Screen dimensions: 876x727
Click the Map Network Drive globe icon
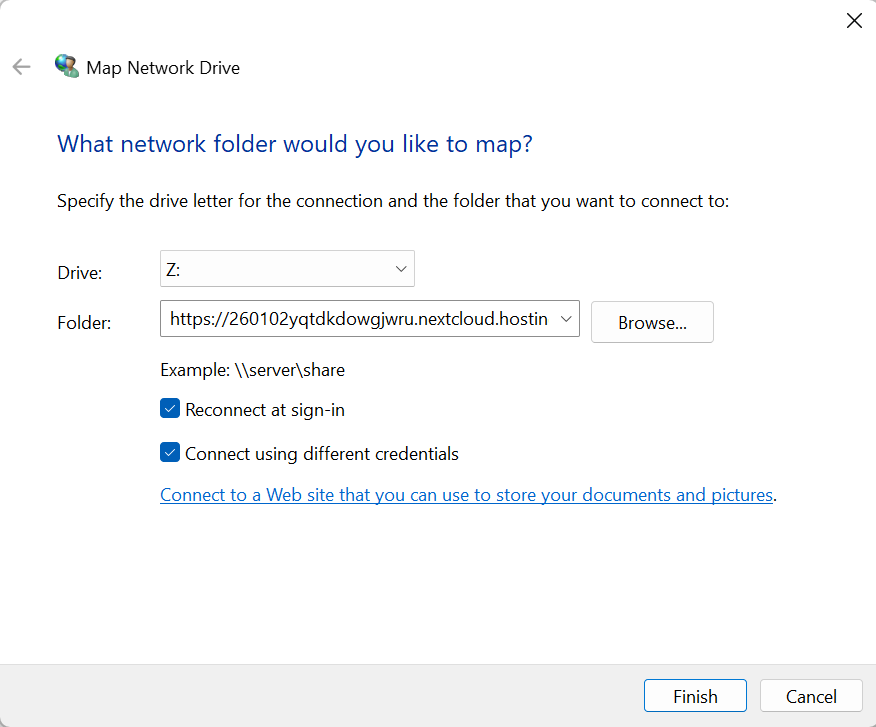pyautogui.click(x=66, y=66)
